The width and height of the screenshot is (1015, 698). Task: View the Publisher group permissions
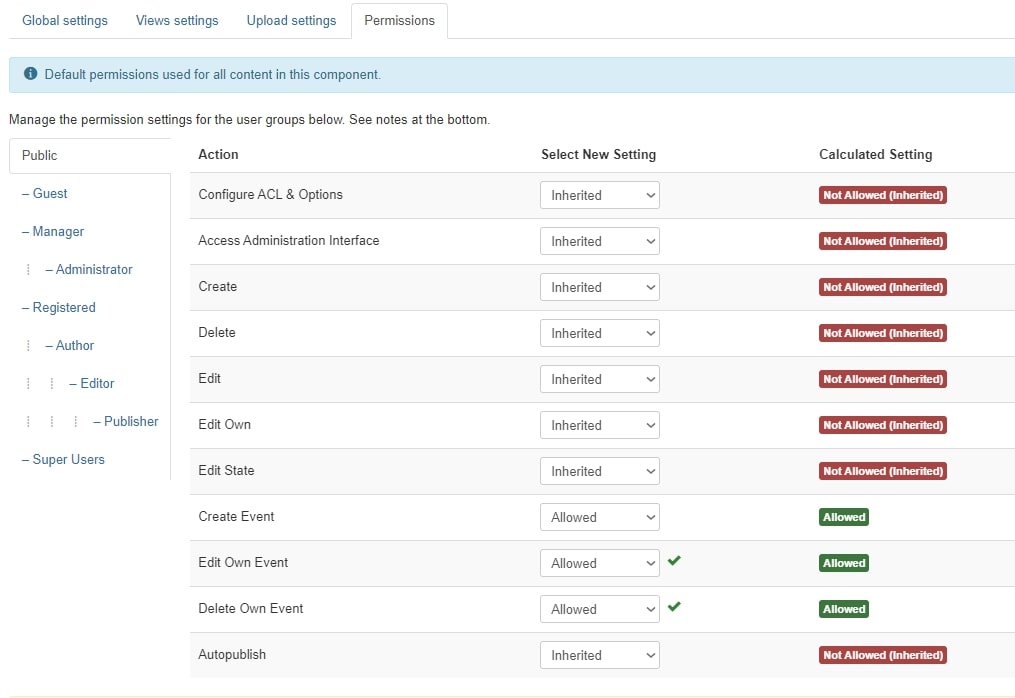[126, 422]
